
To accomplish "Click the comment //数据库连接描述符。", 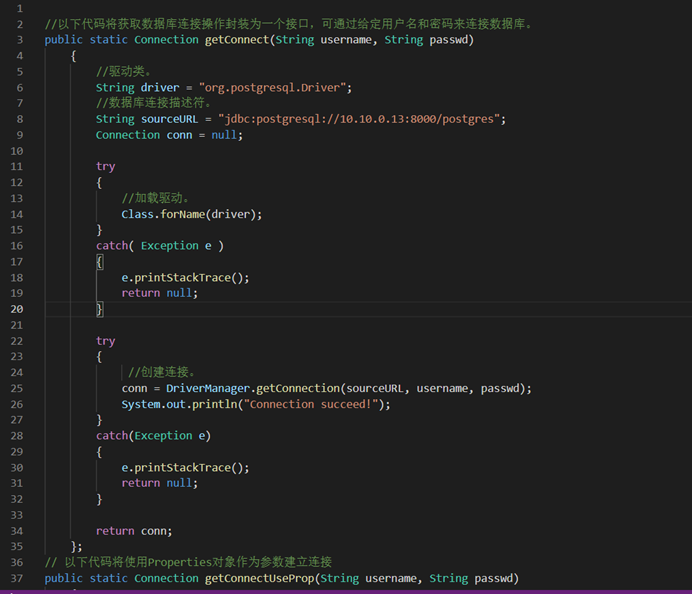I will [154, 103].
